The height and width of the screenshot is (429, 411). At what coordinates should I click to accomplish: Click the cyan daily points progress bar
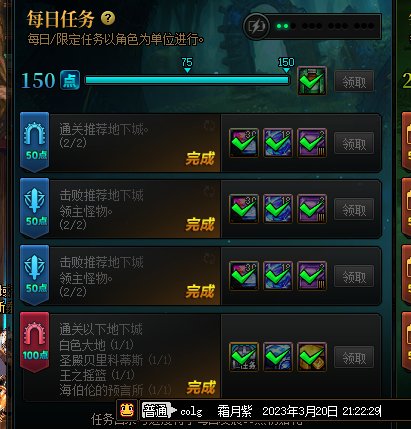(187, 80)
